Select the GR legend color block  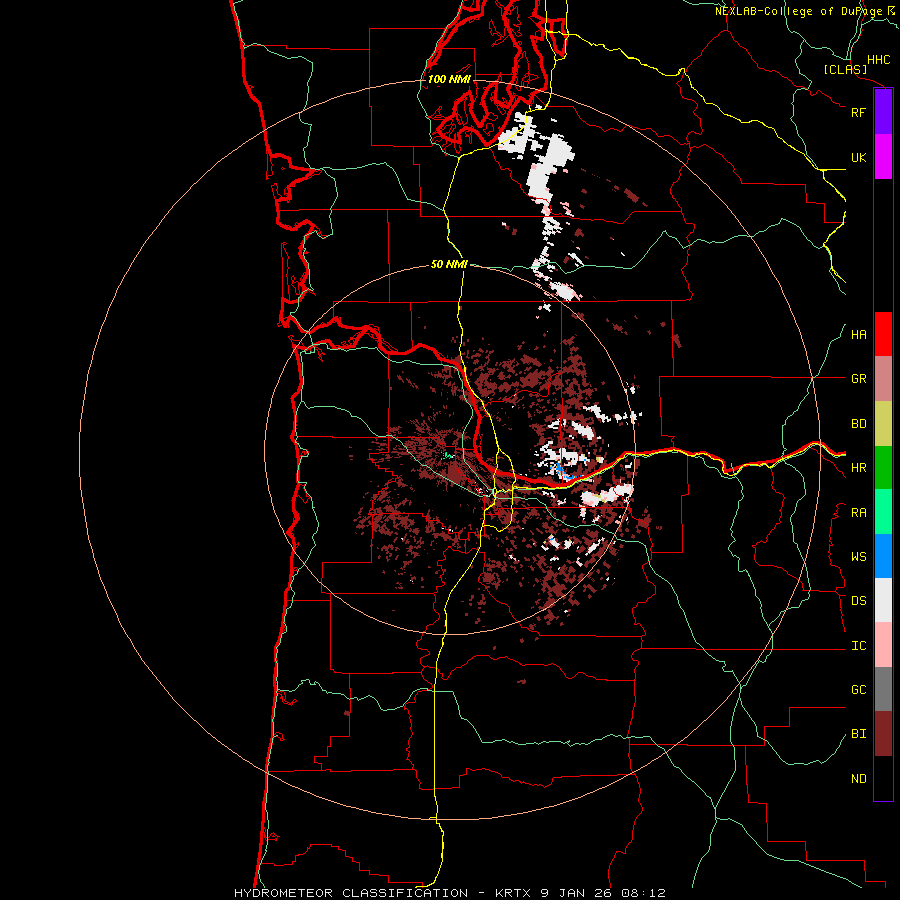point(883,379)
